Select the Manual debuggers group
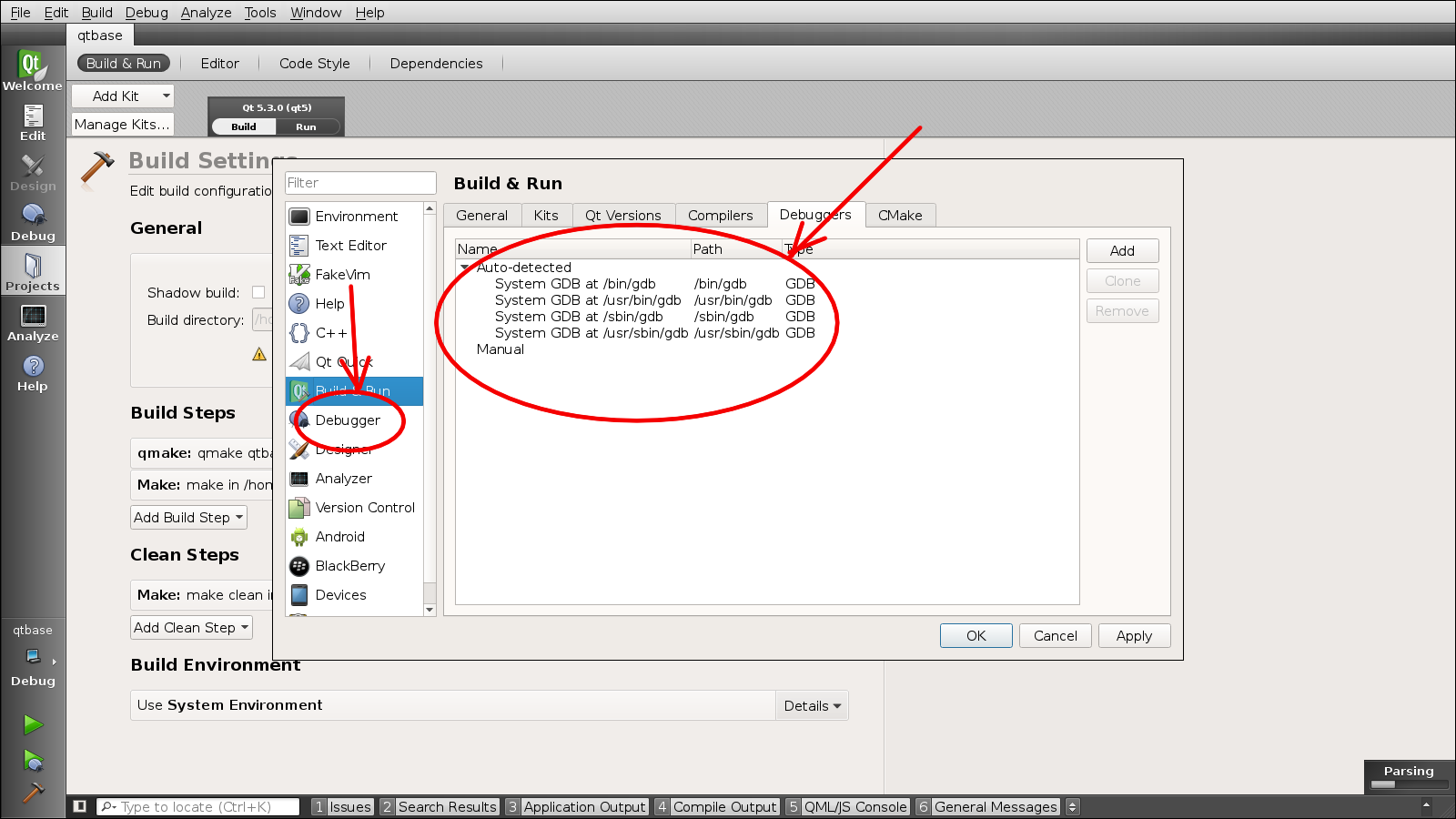The image size is (1456, 819). click(x=500, y=349)
